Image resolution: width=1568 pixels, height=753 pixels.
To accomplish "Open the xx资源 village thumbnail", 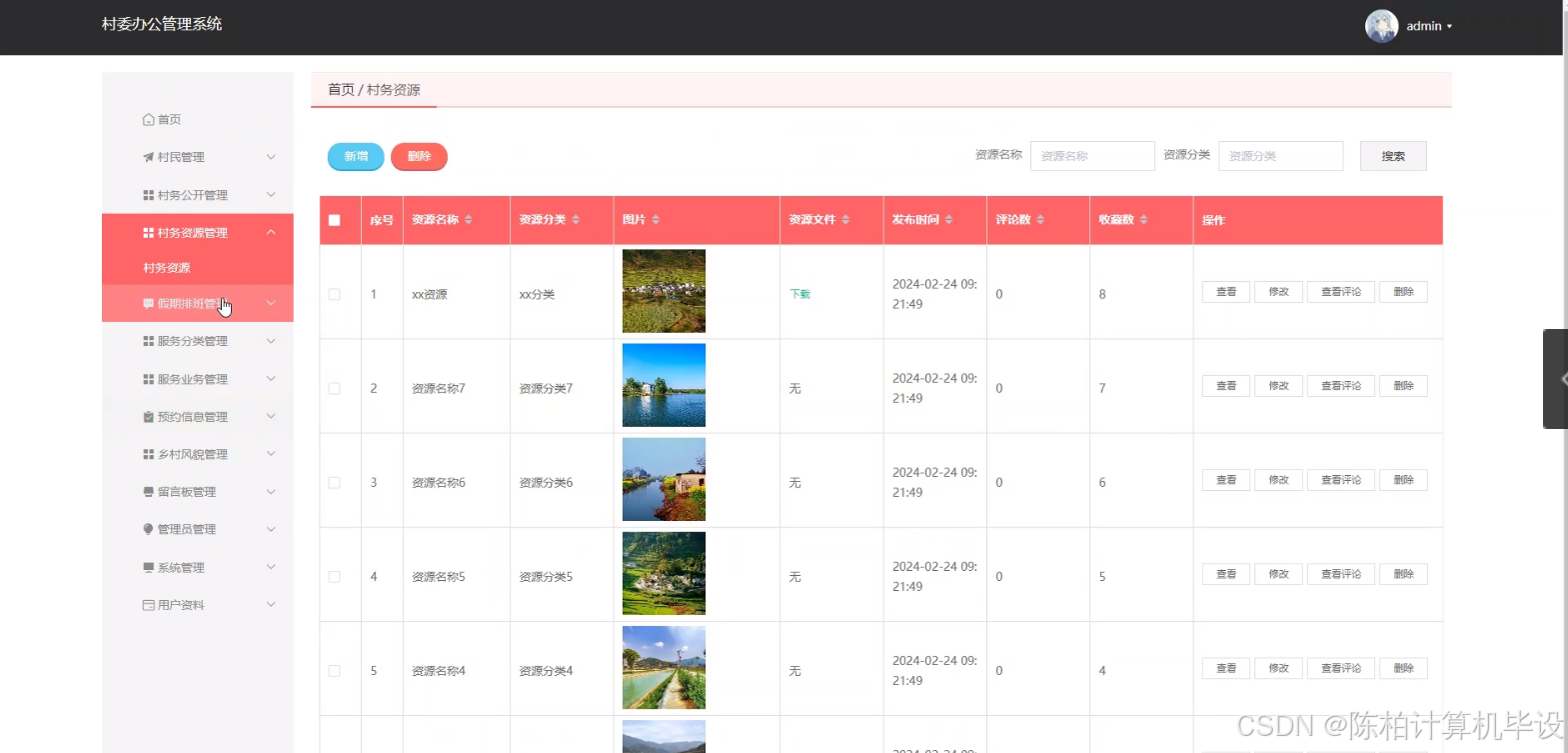I will point(664,291).
